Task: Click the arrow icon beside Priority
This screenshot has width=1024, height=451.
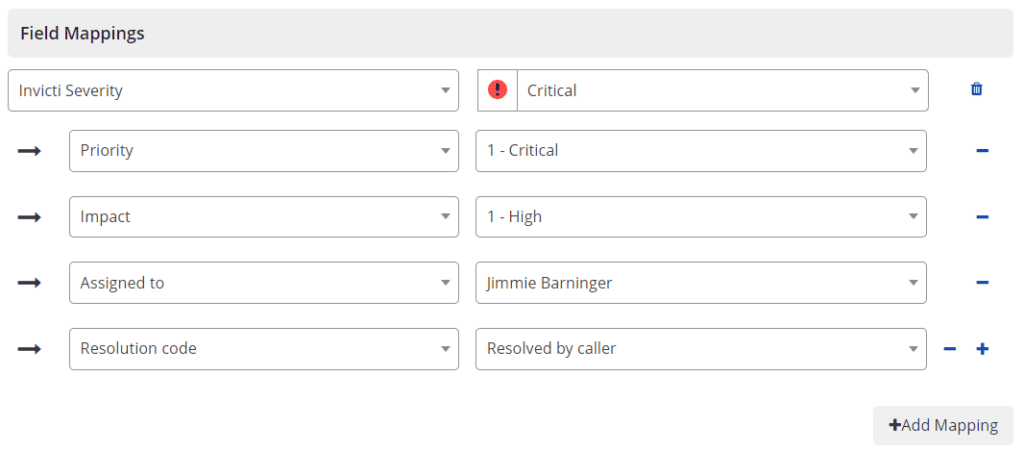Action: click(x=29, y=151)
